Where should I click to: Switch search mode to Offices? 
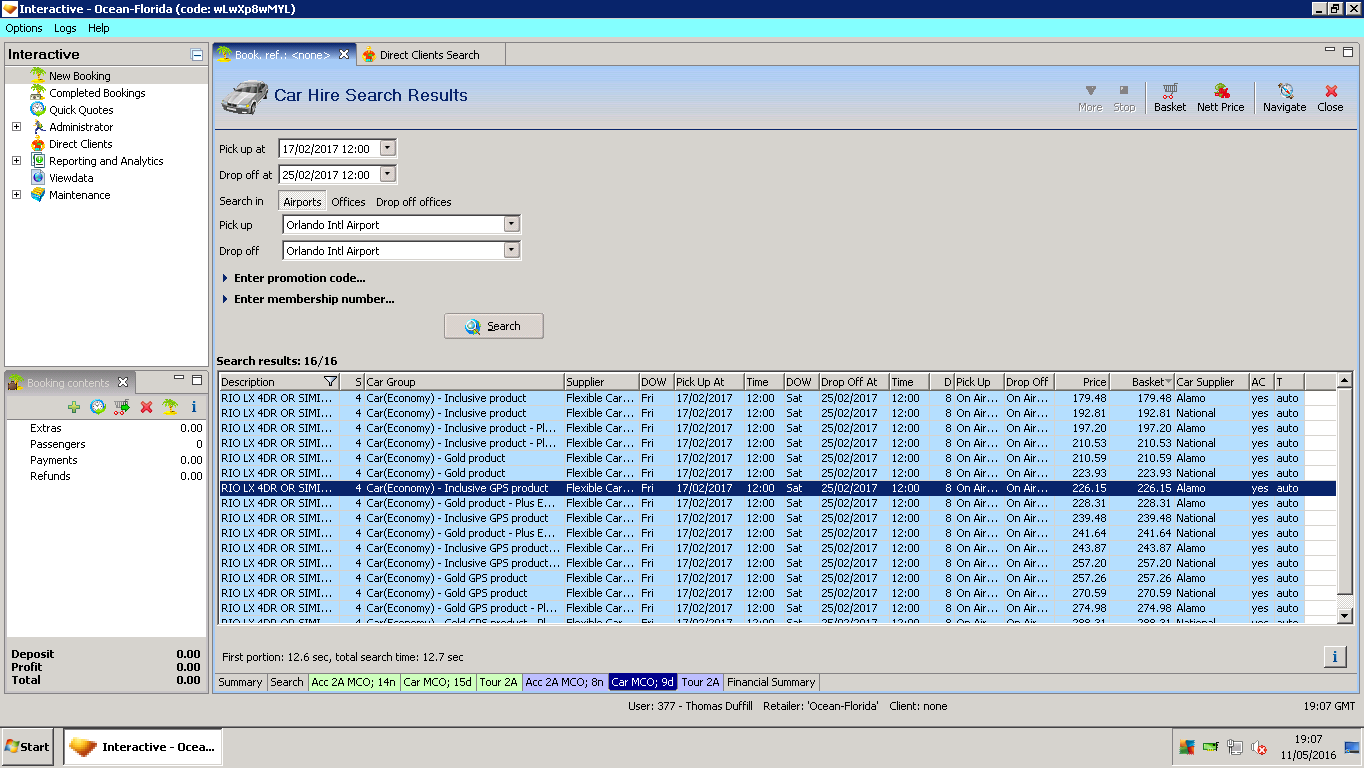click(x=348, y=202)
